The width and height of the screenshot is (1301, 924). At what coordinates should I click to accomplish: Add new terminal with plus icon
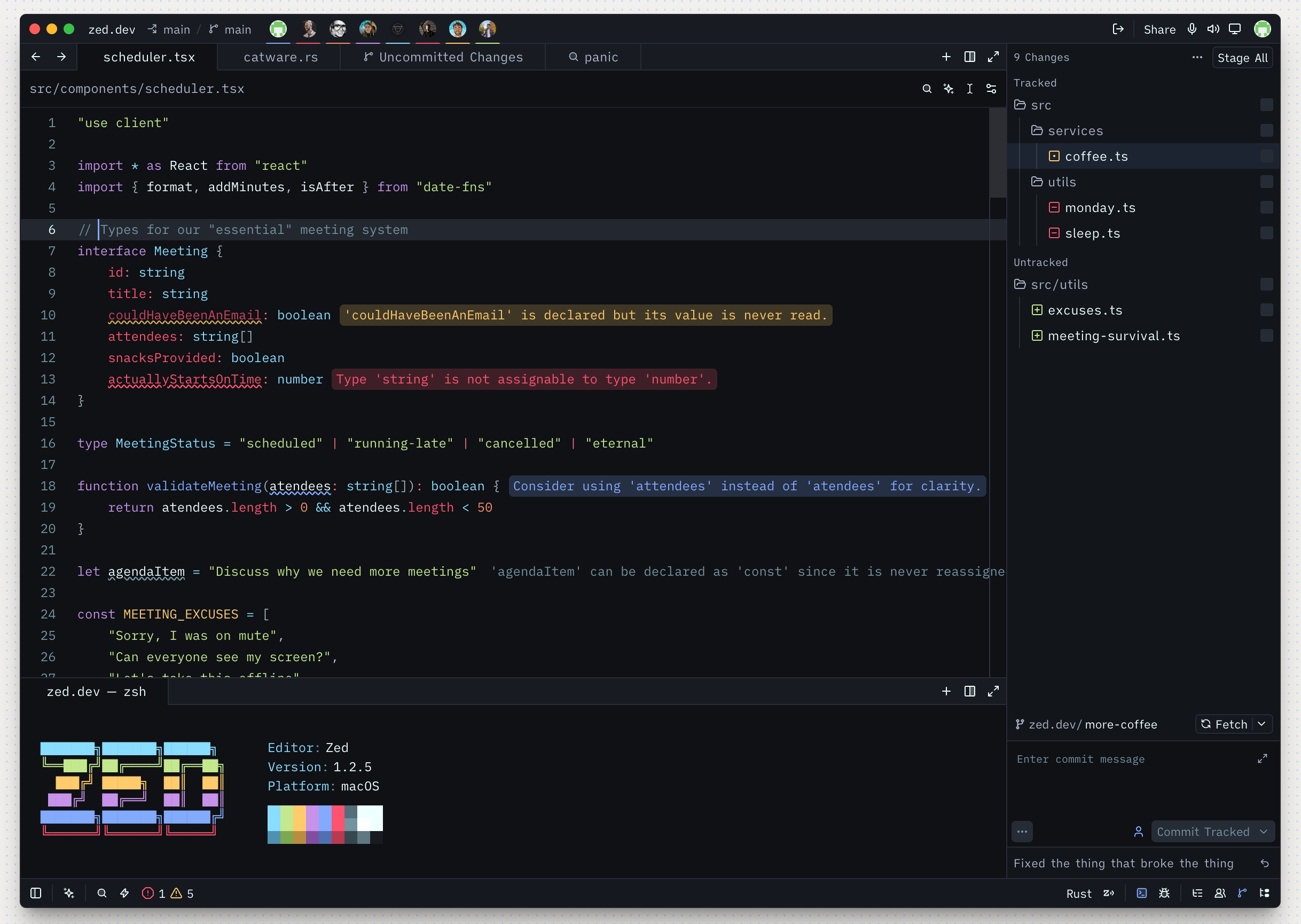pos(946,691)
